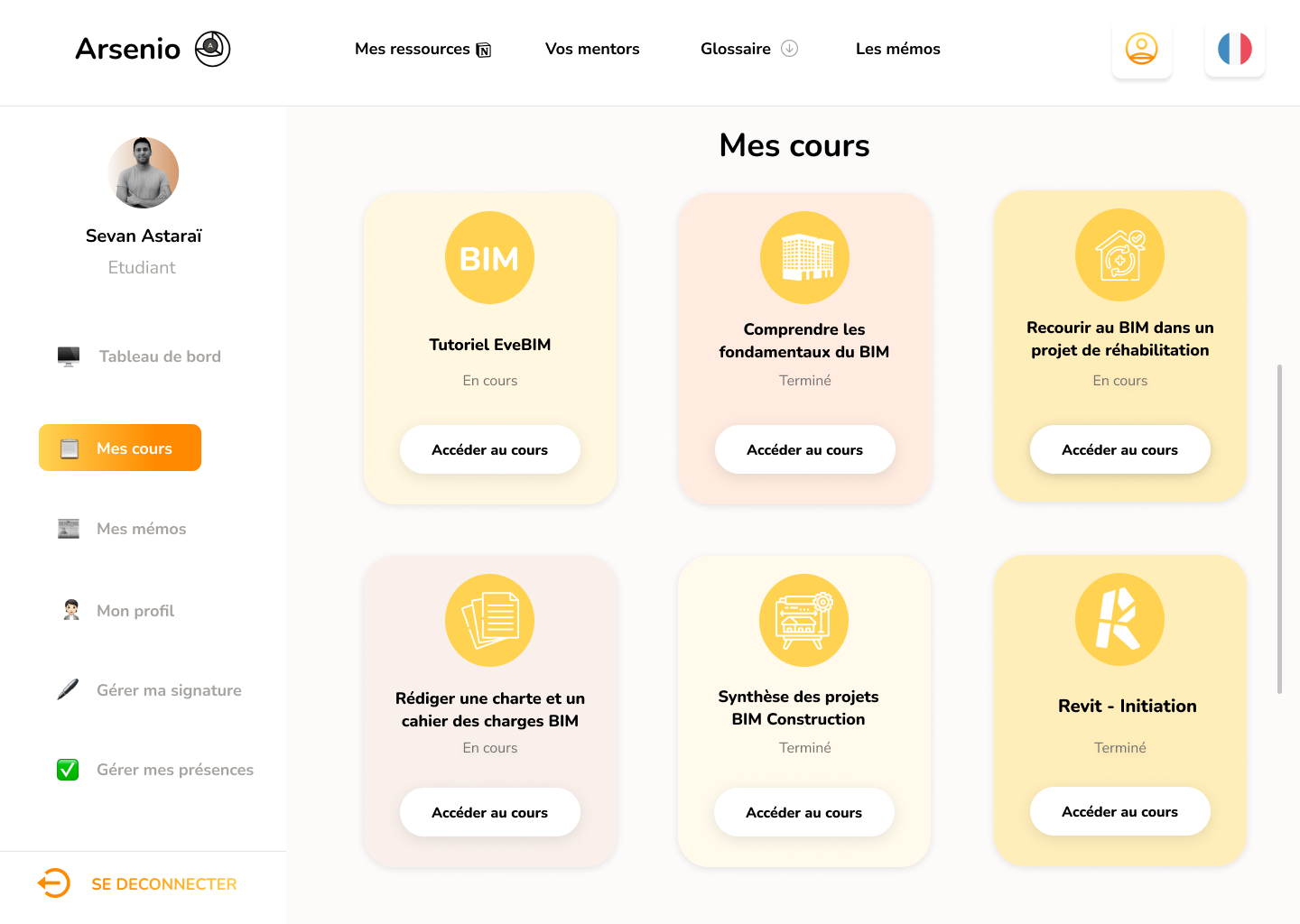Click the Revit logo icon

click(1119, 620)
